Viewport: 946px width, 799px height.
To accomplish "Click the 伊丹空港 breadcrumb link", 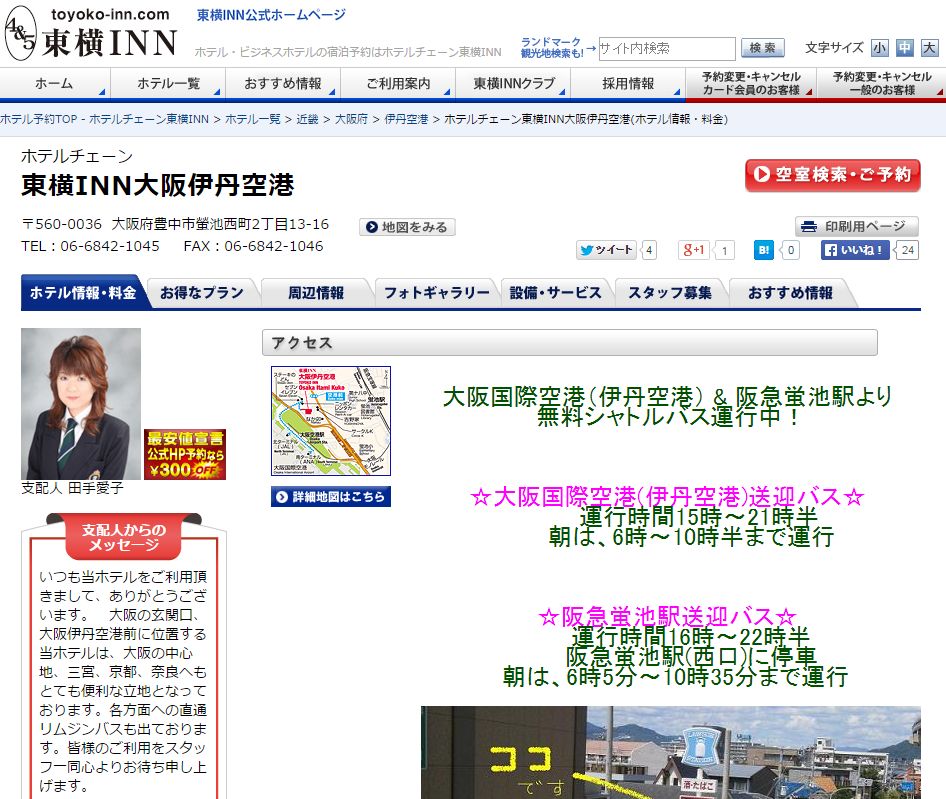I will coord(406,119).
